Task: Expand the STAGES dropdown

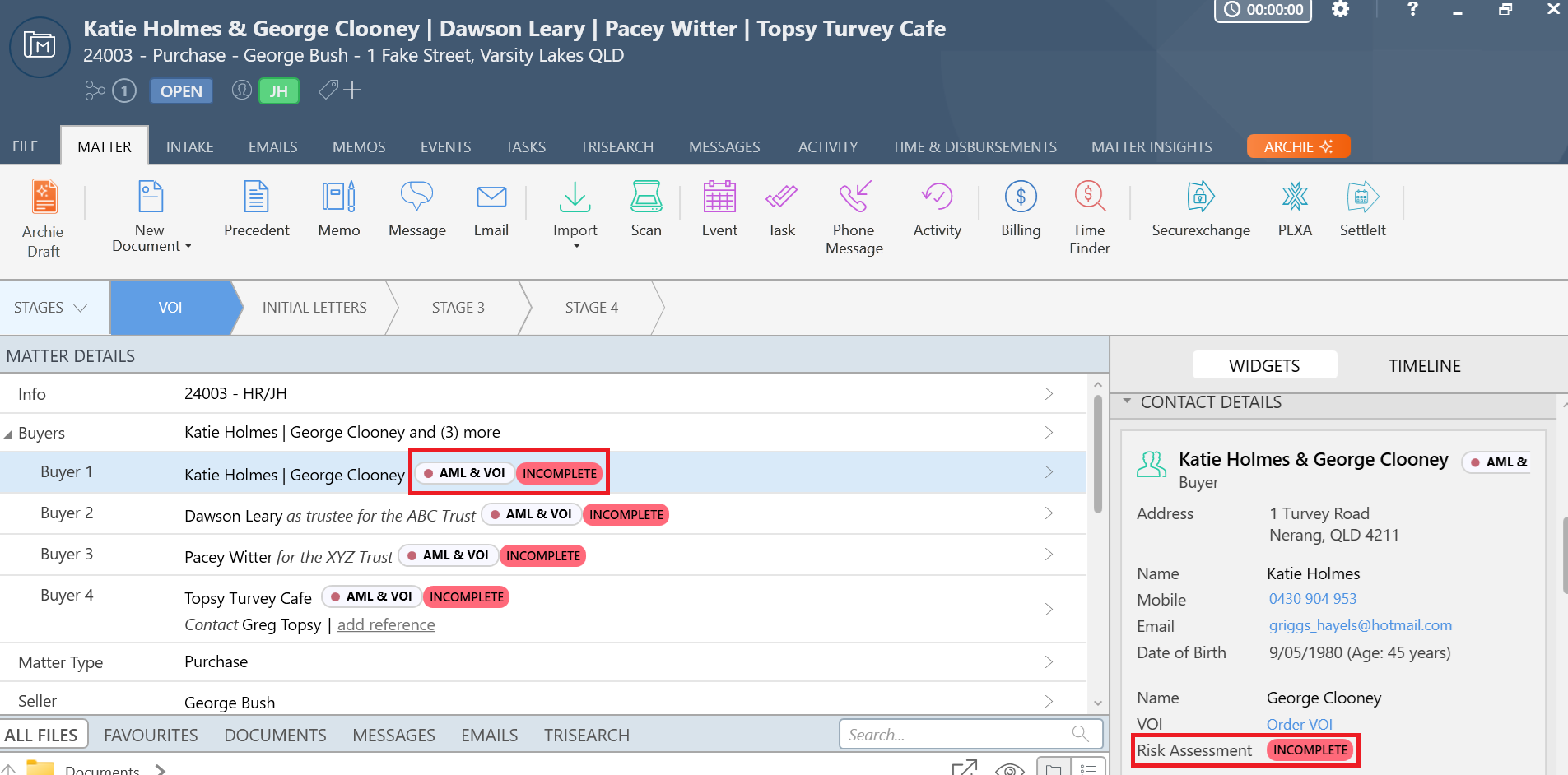Action: click(x=51, y=308)
